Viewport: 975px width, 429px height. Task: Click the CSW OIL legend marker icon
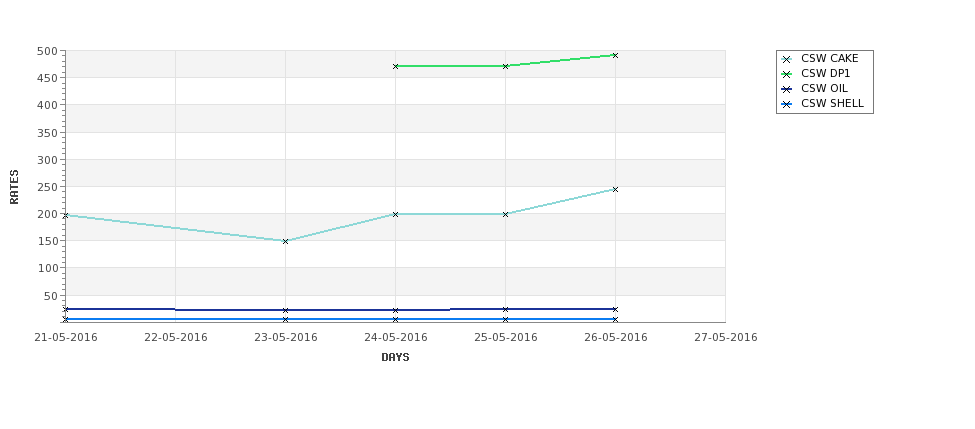point(787,89)
